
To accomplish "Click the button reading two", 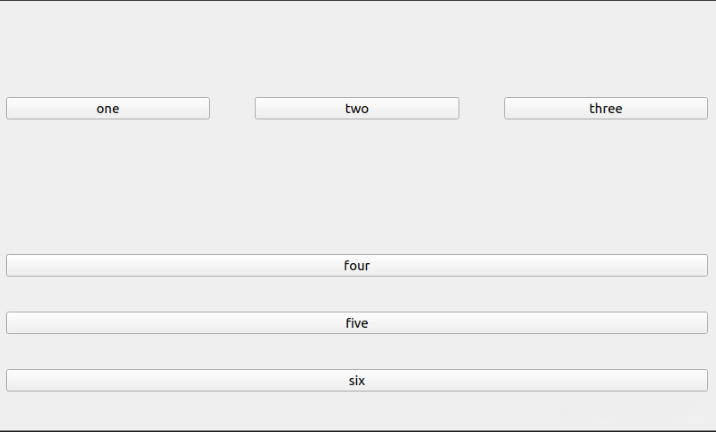I will 357,108.
